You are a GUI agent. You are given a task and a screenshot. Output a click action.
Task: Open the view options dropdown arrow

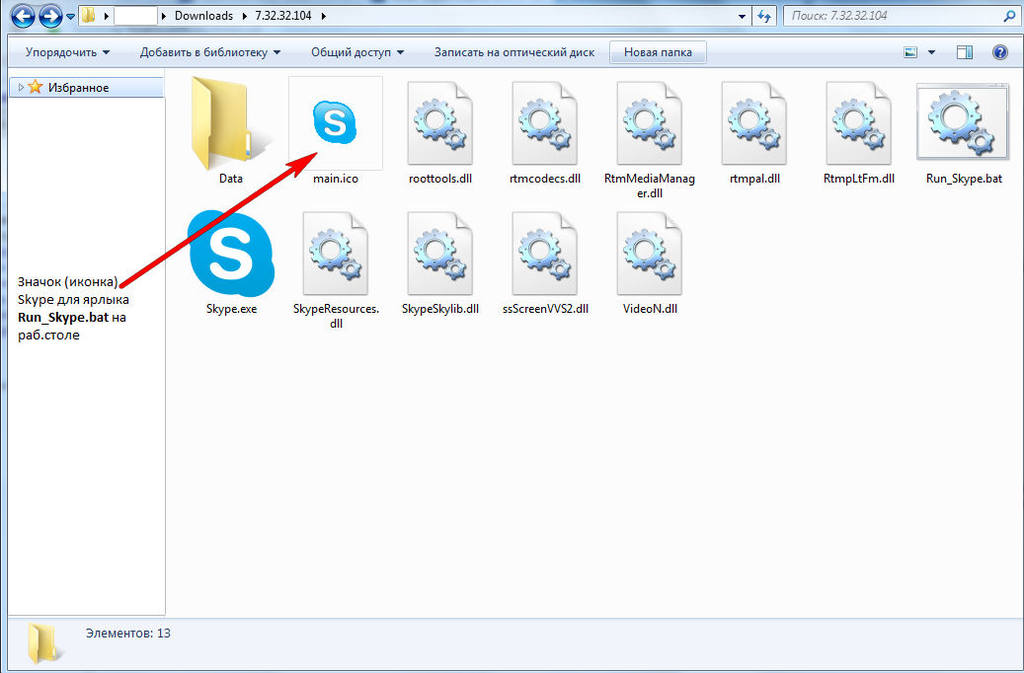pos(932,52)
